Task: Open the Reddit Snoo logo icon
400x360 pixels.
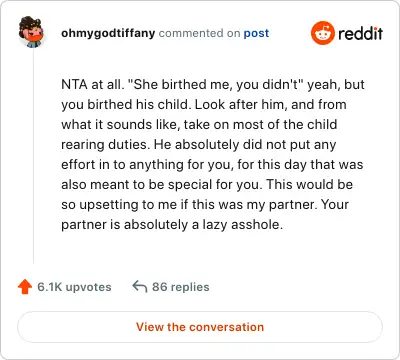Action: [322, 33]
